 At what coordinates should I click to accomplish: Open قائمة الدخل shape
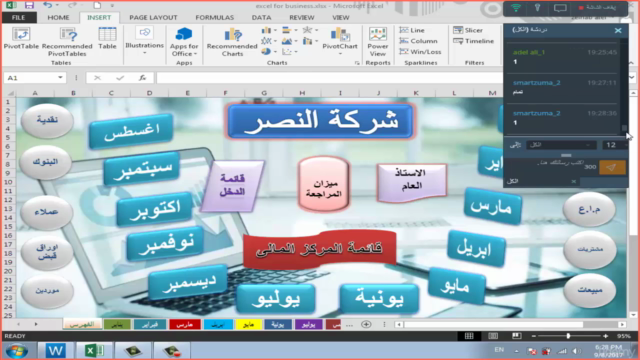point(232,185)
